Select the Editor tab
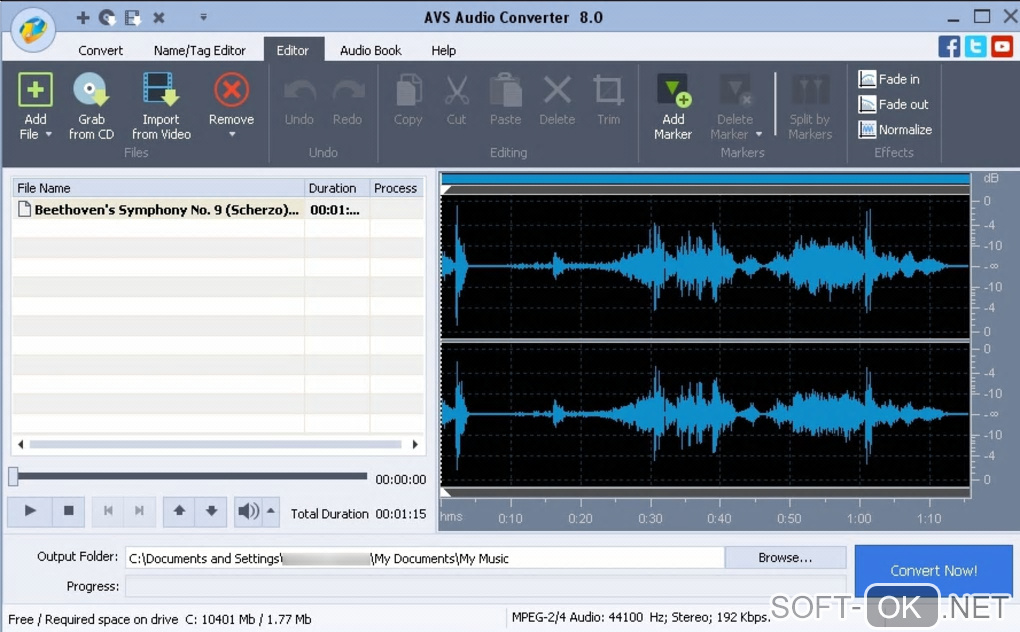Screen dimensions: 1020x632 click(x=293, y=50)
